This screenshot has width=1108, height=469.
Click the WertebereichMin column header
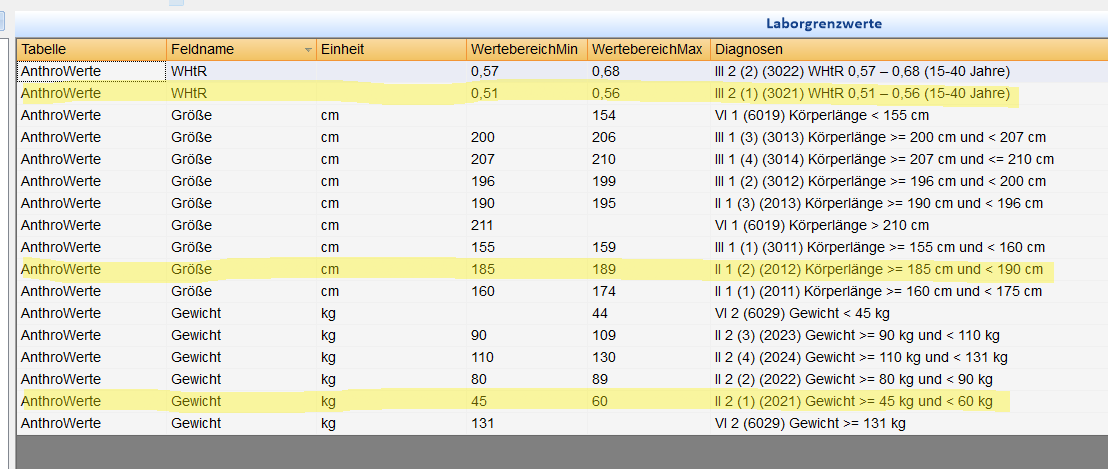point(526,49)
